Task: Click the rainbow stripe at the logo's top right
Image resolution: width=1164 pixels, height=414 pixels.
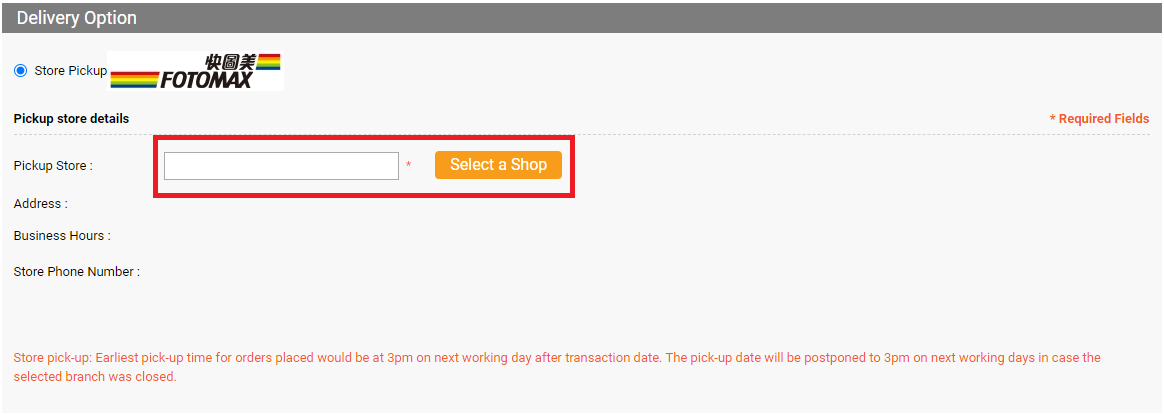Action: pyautogui.click(x=268, y=62)
